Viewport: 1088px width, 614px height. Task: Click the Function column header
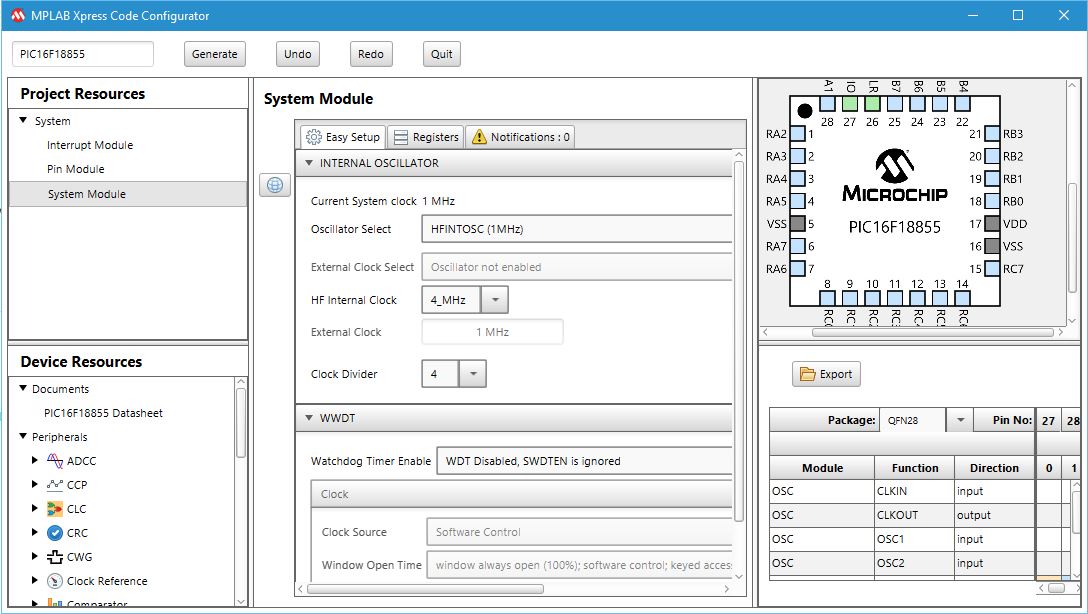[x=915, y=468]
